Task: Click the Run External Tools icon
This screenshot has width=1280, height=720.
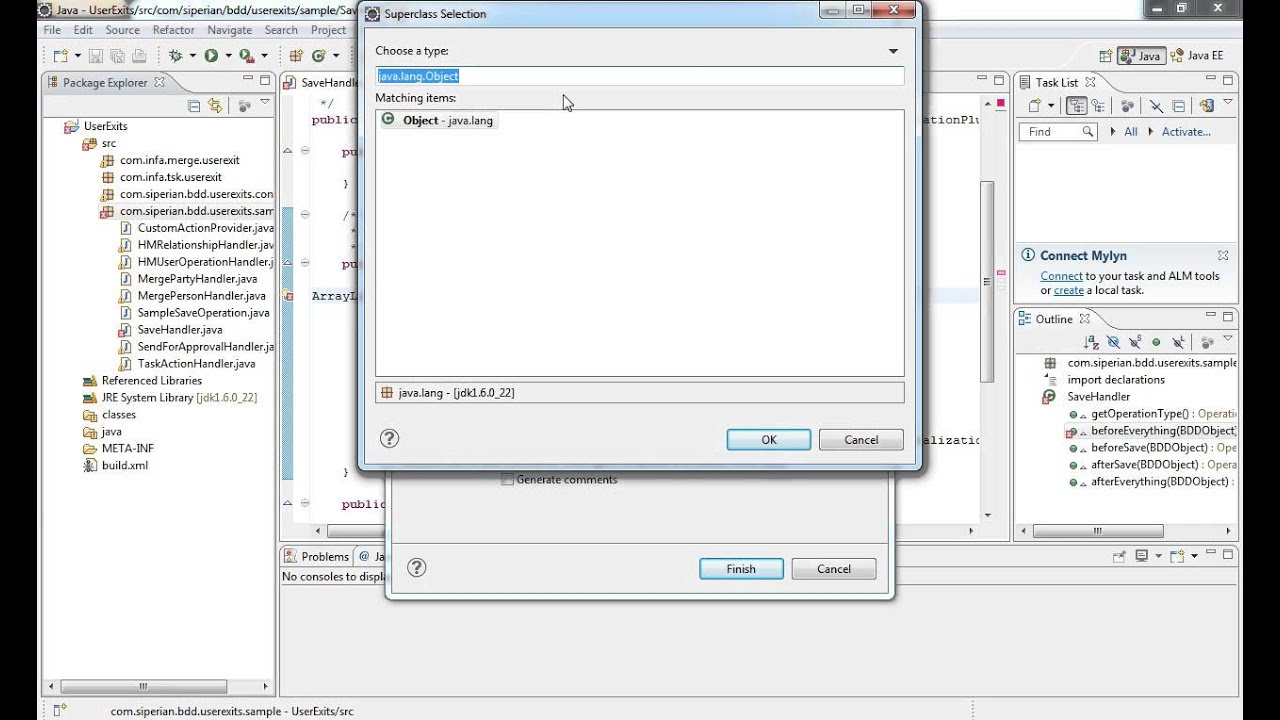Action: click(x=247, y=56)
